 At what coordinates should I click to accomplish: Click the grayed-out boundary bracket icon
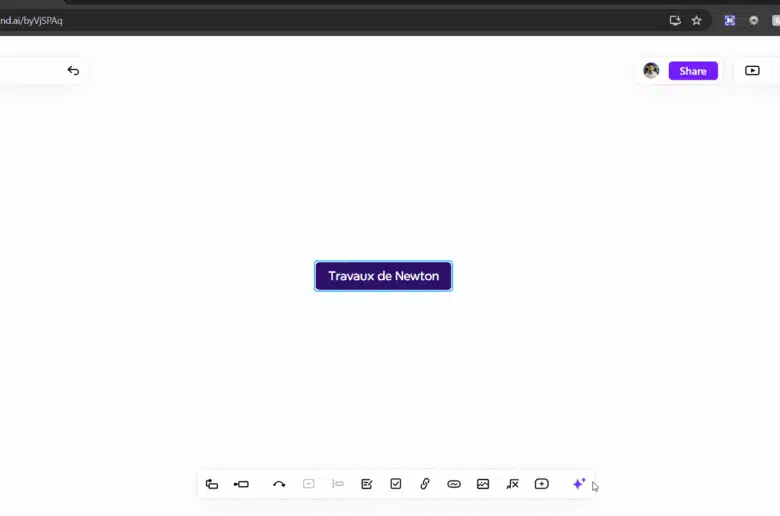(338, 484)
